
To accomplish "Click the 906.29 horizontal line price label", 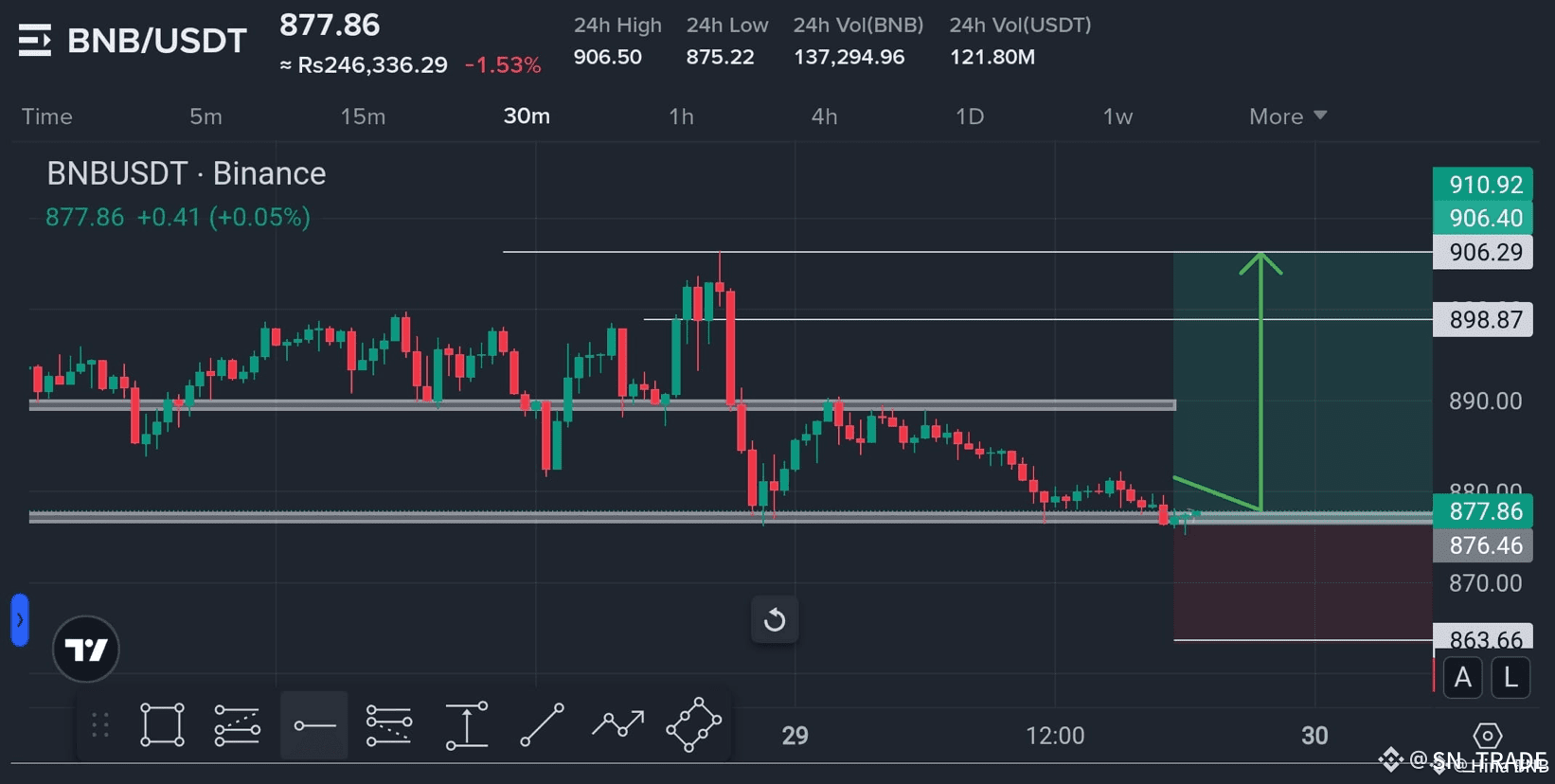I will [1483, 252].
